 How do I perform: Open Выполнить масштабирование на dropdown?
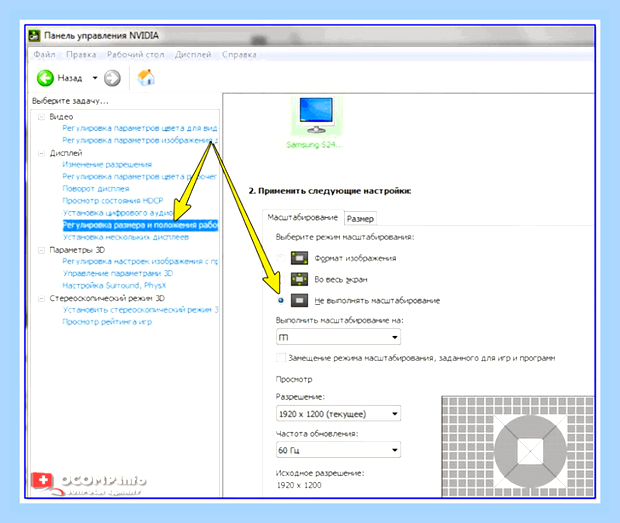coord(338,337)
